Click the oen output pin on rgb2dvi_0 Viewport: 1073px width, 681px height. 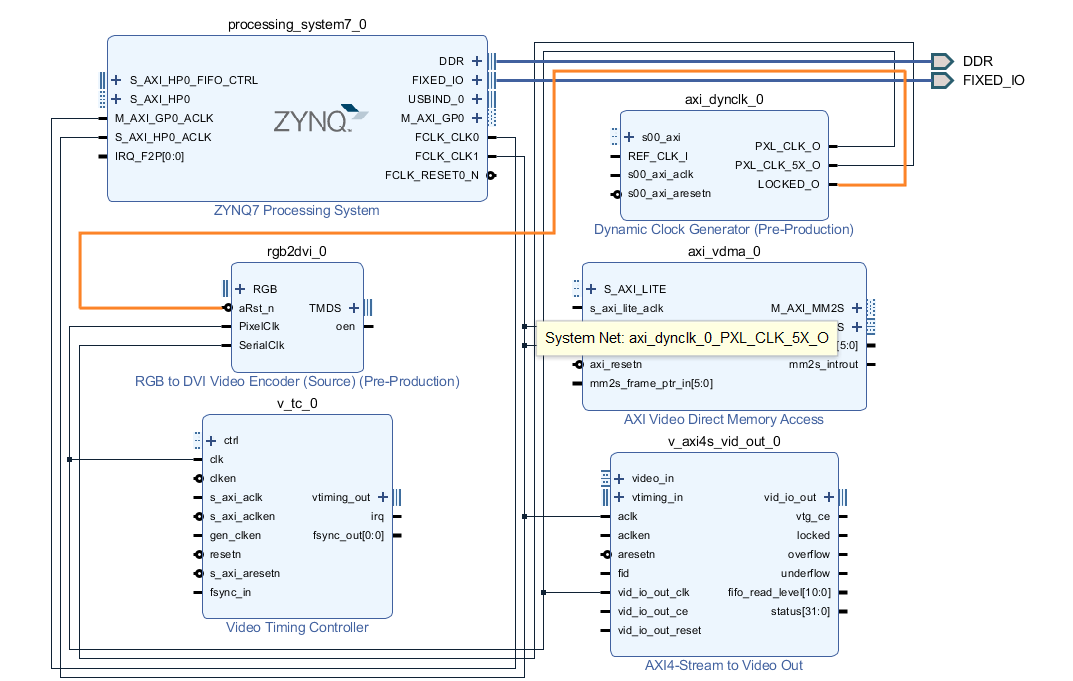pos(366,327)
